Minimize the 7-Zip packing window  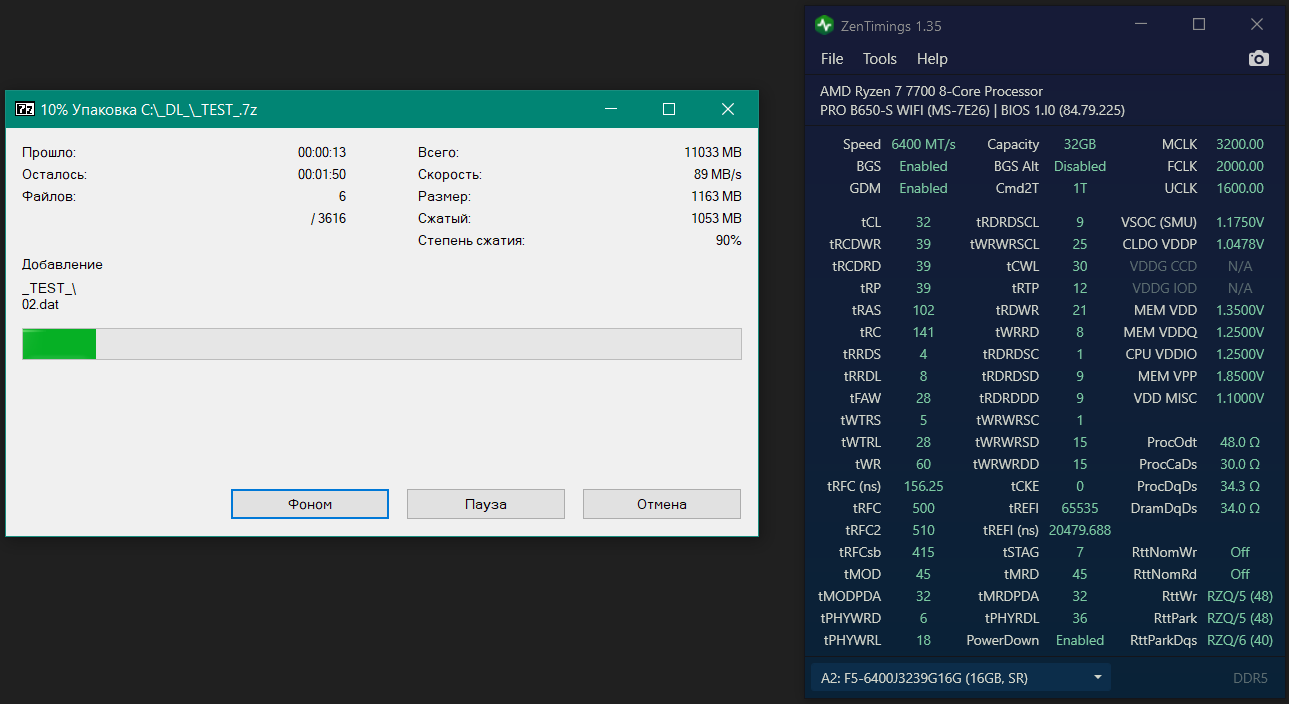(x=611, y=109)
